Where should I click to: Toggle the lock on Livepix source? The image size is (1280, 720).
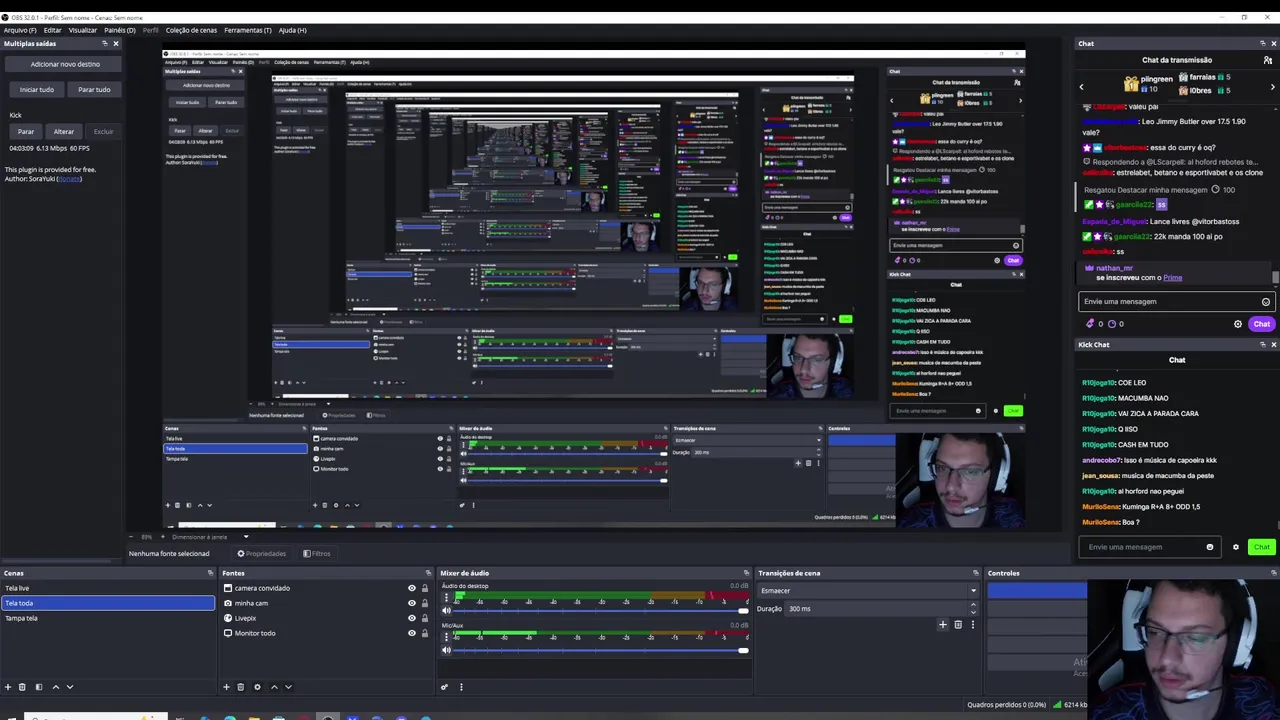[x=424, y=618]
